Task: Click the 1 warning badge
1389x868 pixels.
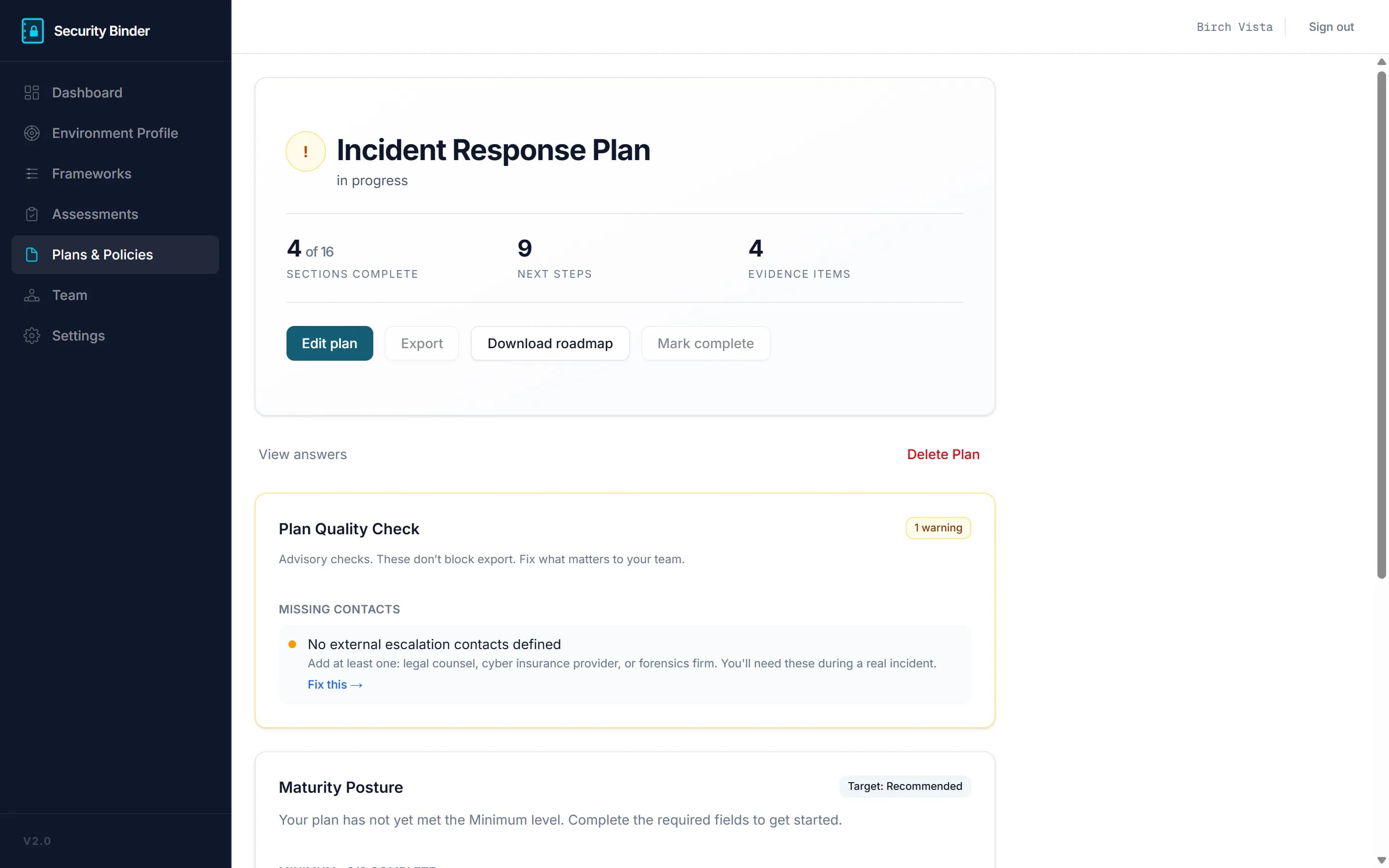Action: [x=938, y=528]
